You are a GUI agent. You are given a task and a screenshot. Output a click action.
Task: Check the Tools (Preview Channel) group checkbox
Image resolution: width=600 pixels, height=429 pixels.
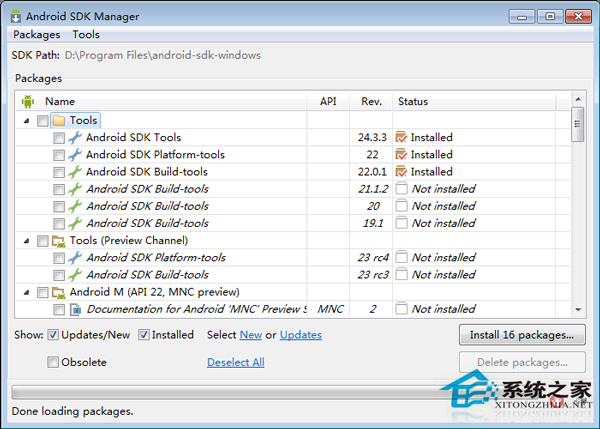[42, 241]
